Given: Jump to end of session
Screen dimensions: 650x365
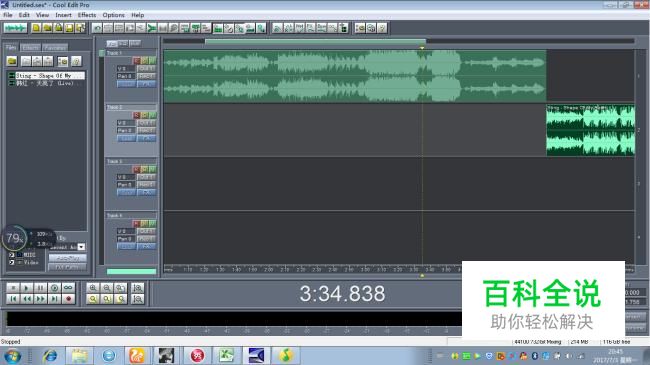Looking at the screenshot, I should [x=54, y=299].
